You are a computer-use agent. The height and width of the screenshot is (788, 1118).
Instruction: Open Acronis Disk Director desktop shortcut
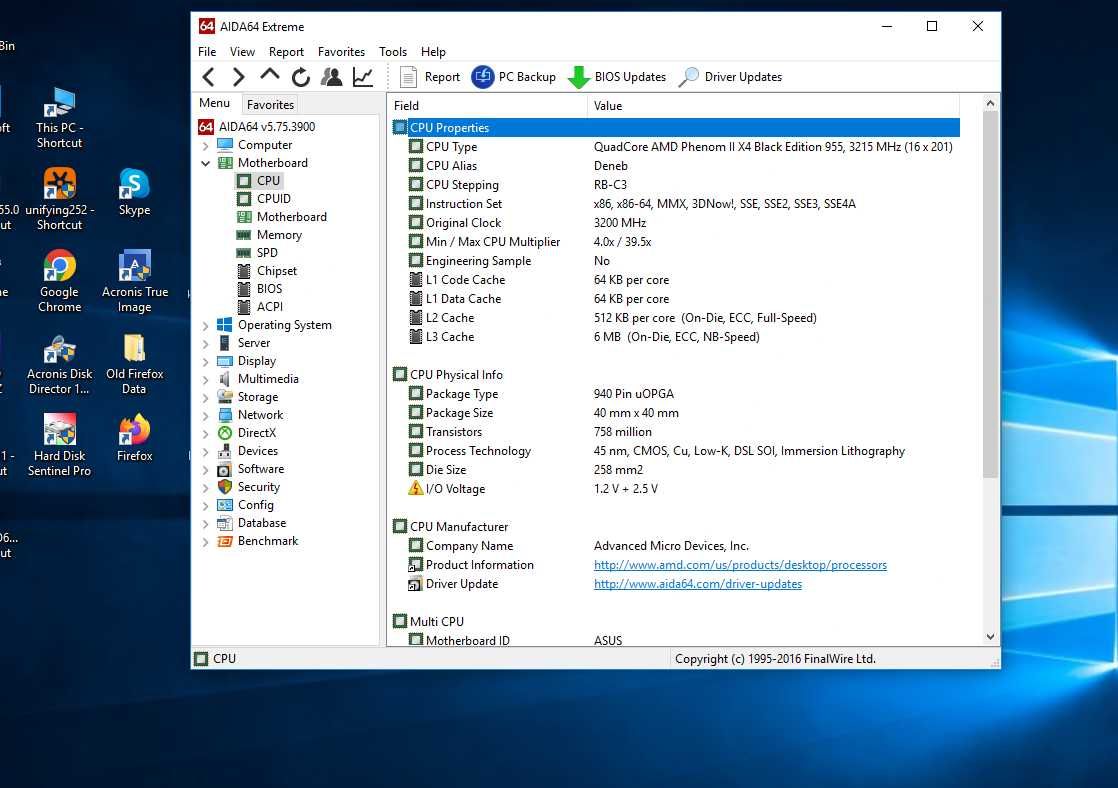59,364
